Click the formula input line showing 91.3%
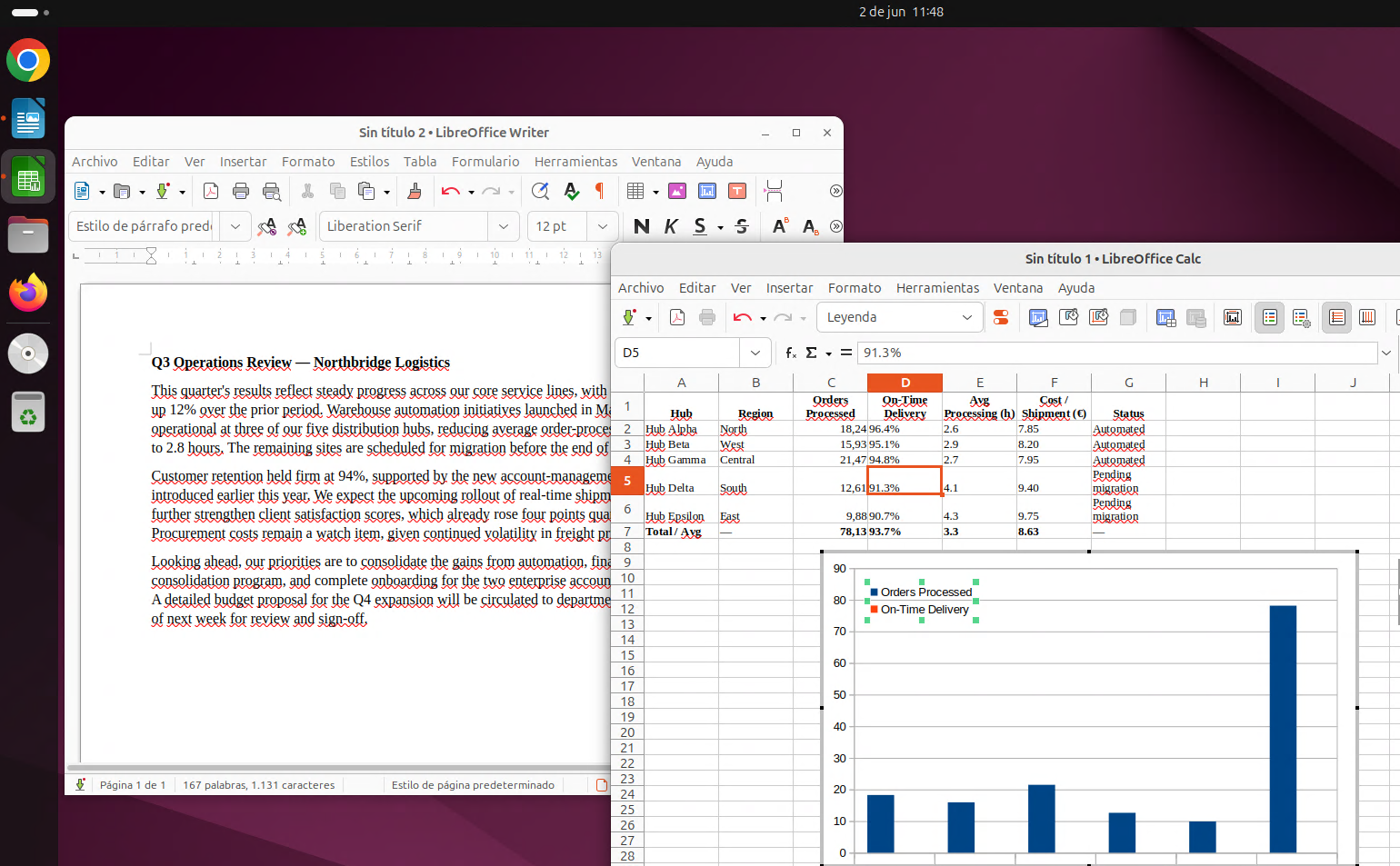Screen dimensions: 1400x866 tap(1117, 353)
